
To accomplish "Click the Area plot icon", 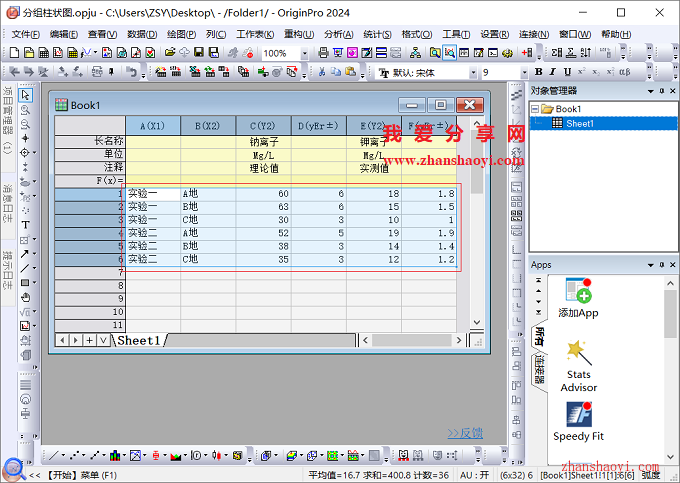I will coord(176,455).
